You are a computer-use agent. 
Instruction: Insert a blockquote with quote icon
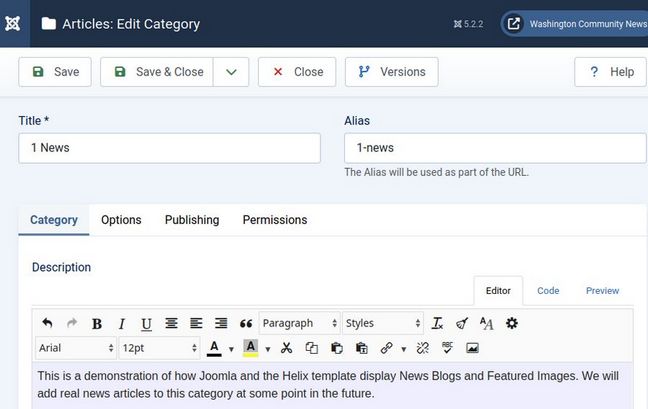click(246, 323)
